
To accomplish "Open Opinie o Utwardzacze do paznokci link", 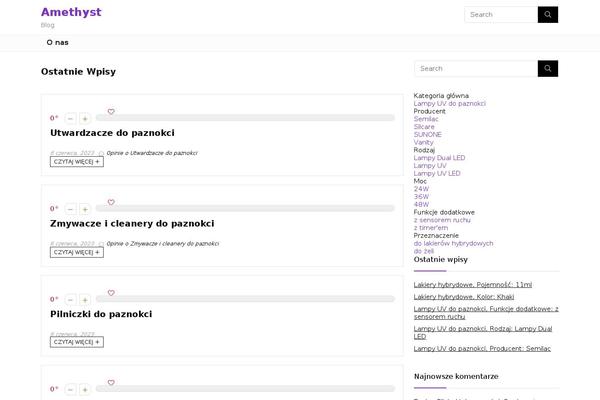I will tap(152, 153).
